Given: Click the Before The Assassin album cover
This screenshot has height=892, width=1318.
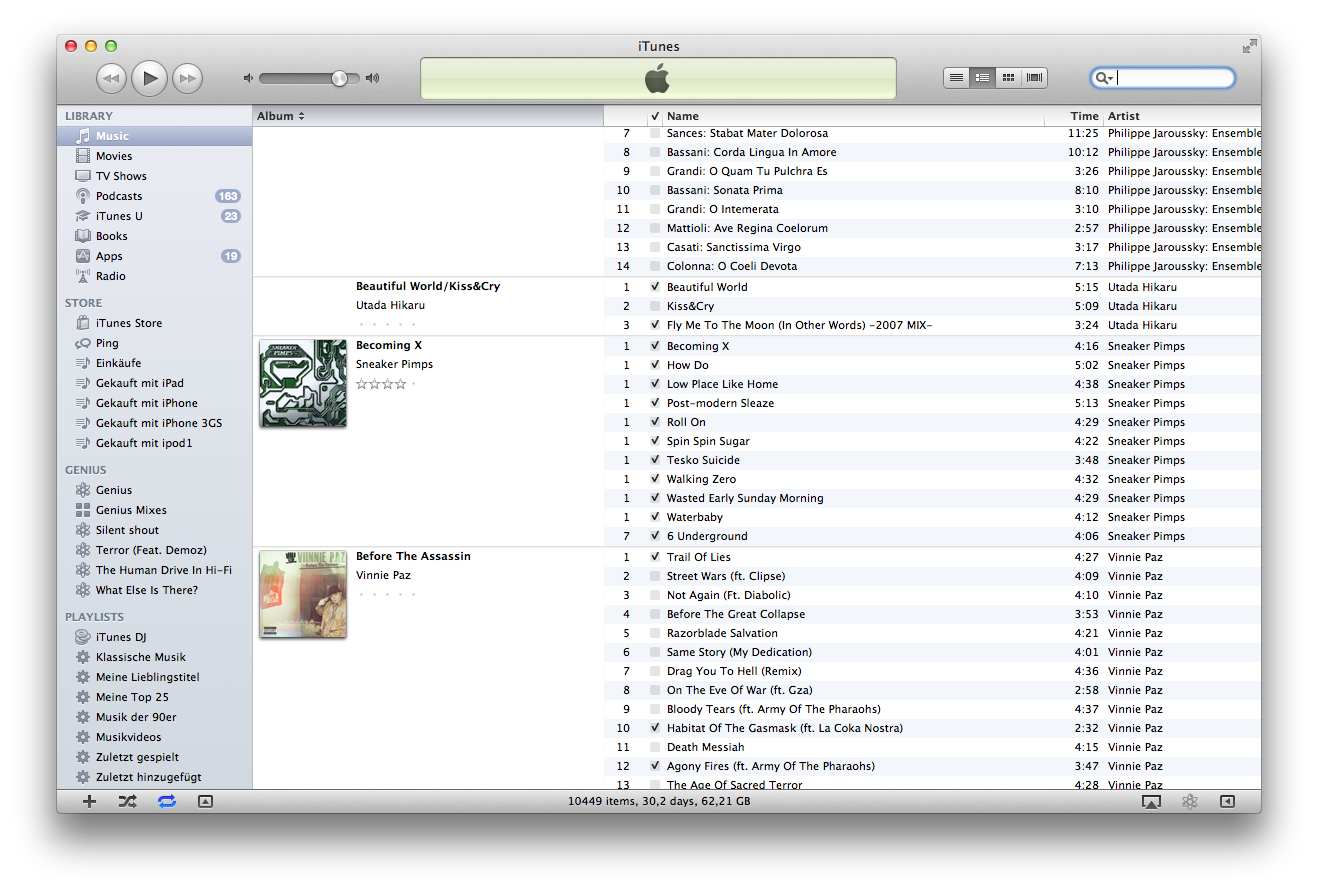Looking at the screenshot, I should (x=303, y=594).
